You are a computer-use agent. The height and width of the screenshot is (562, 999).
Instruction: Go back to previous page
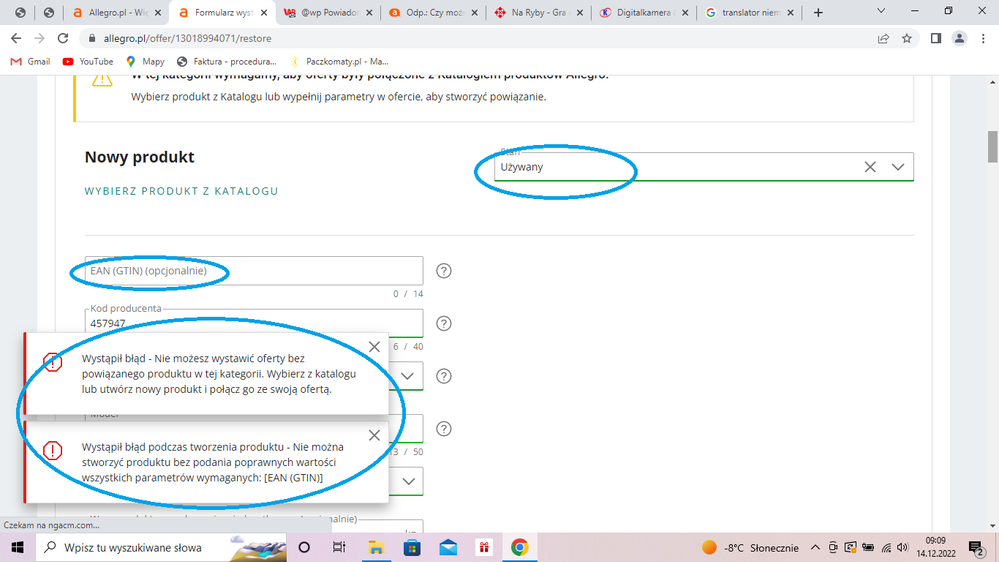pyautogui.click(x=16, y=38)
